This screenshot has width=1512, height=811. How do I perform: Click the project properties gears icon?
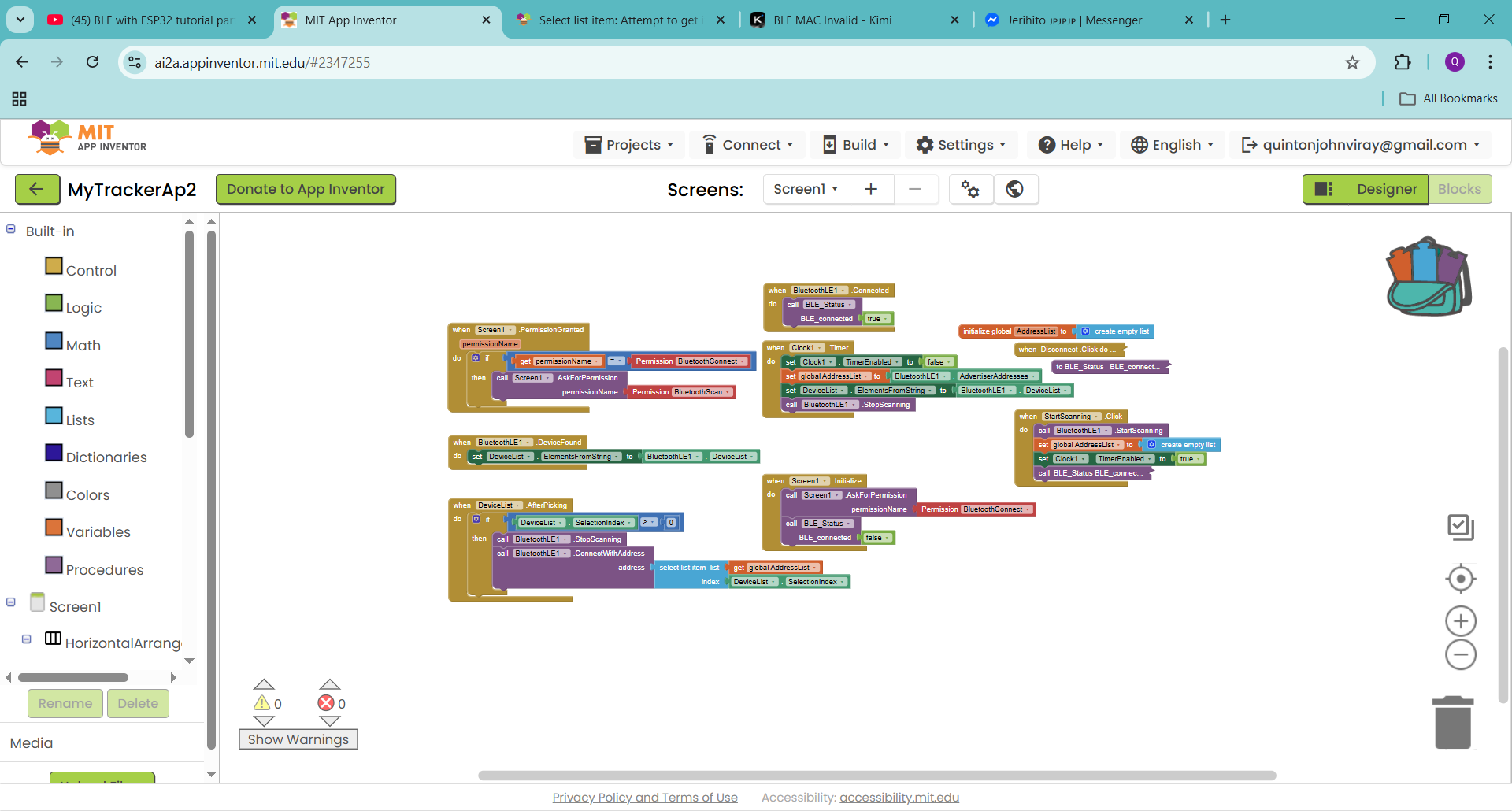click(970, 189)
